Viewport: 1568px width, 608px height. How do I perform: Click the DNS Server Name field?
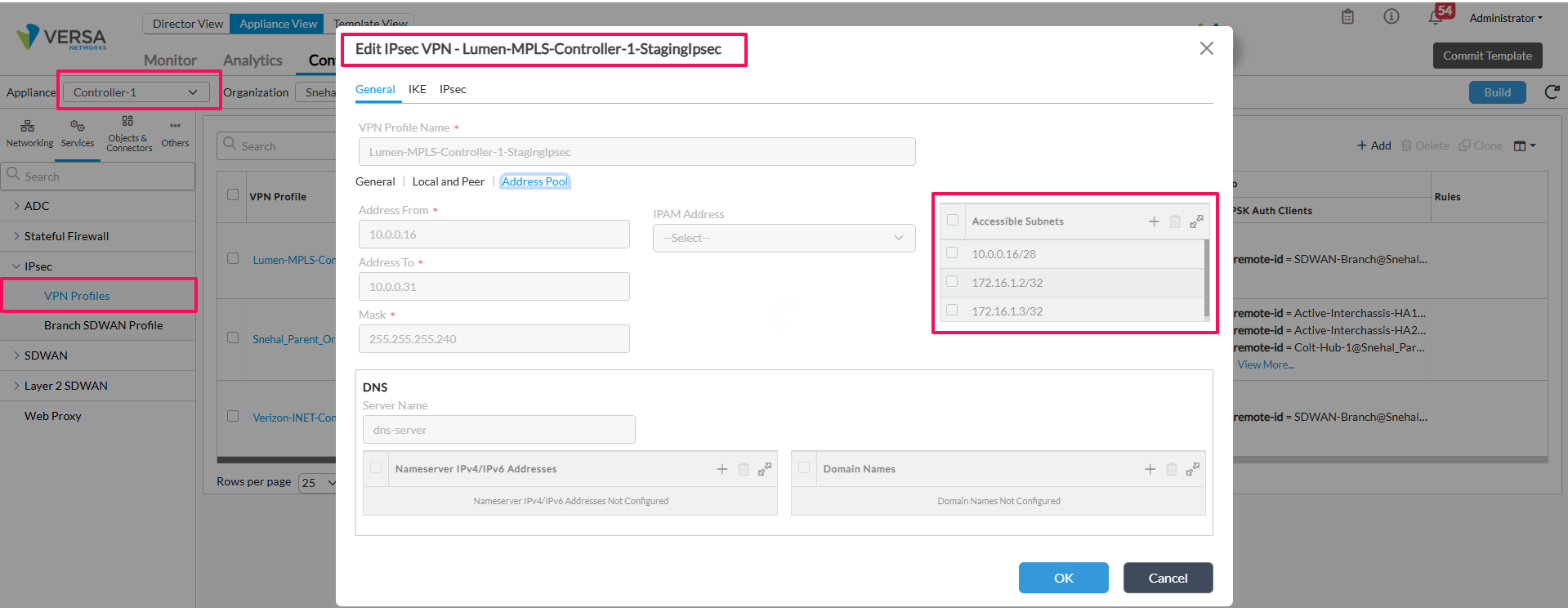498,430
